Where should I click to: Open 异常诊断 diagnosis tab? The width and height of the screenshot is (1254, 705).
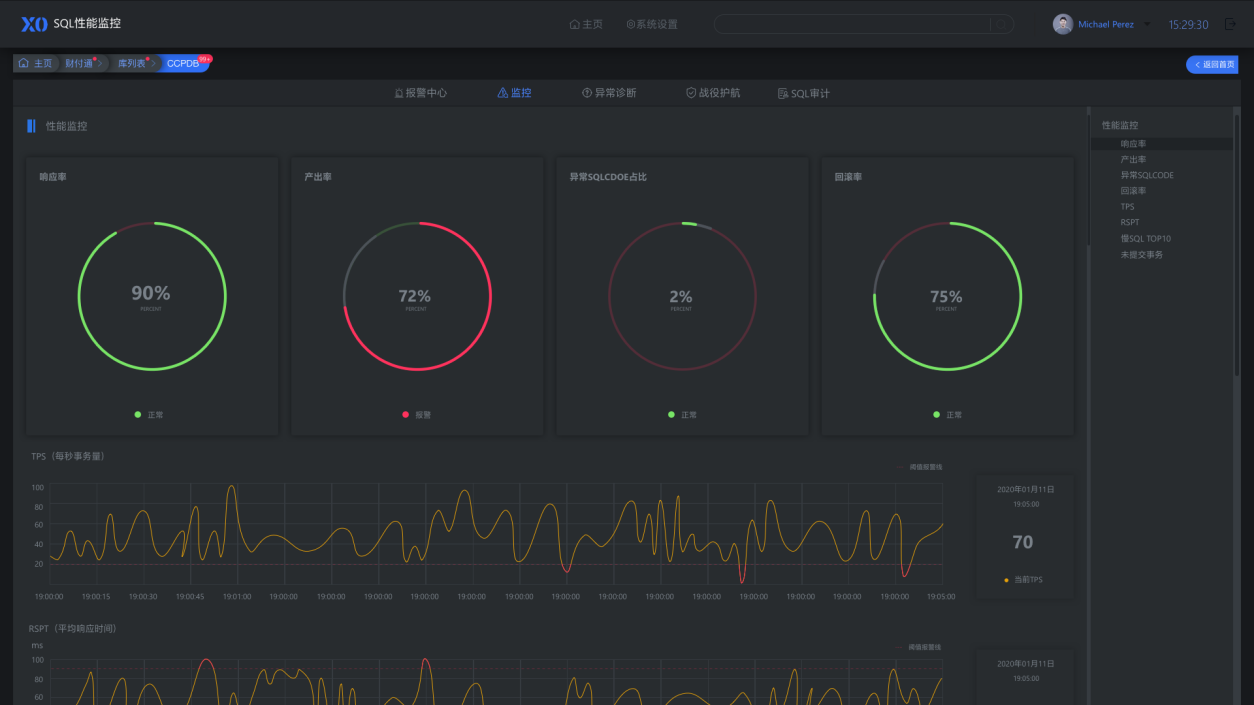[609, 93]
